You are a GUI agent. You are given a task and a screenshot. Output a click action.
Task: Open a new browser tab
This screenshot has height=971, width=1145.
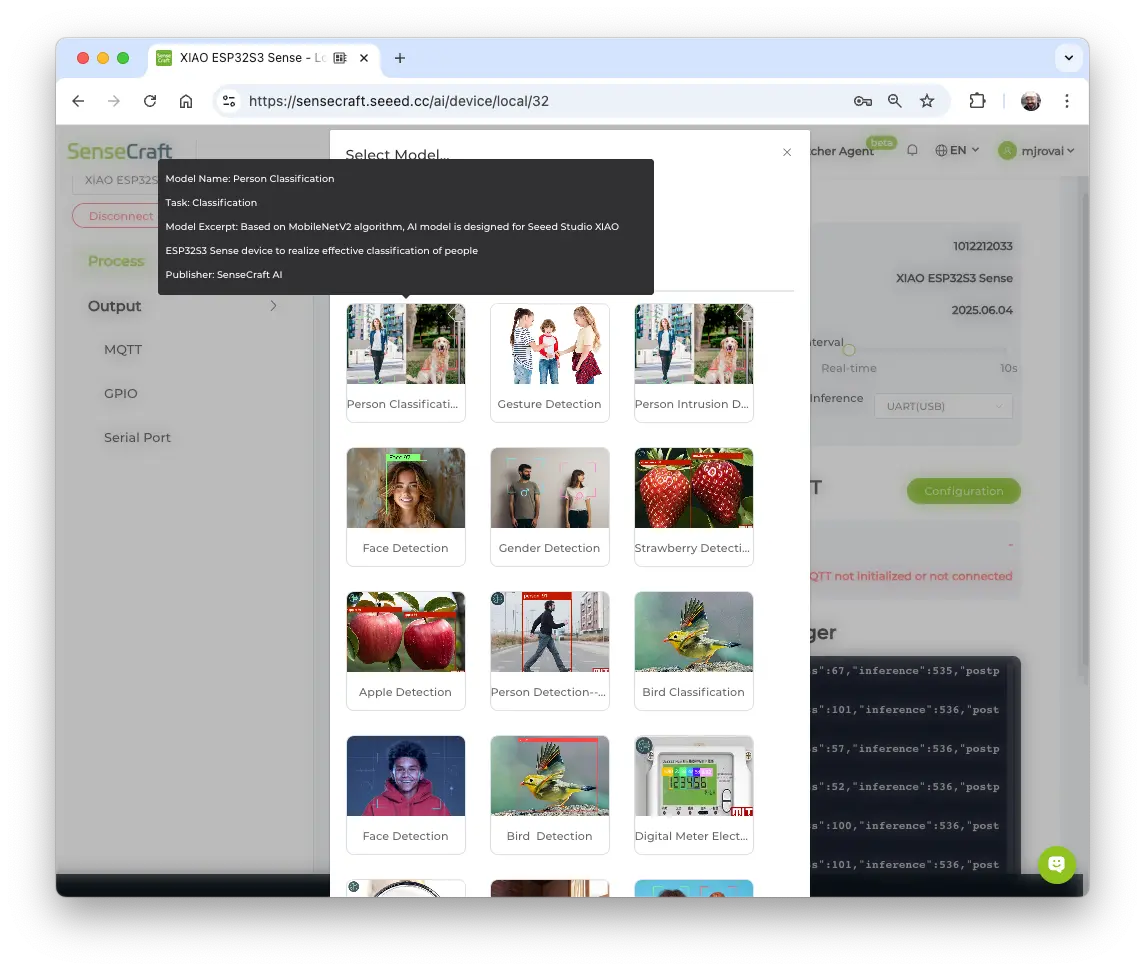click(x=400, y=58)
